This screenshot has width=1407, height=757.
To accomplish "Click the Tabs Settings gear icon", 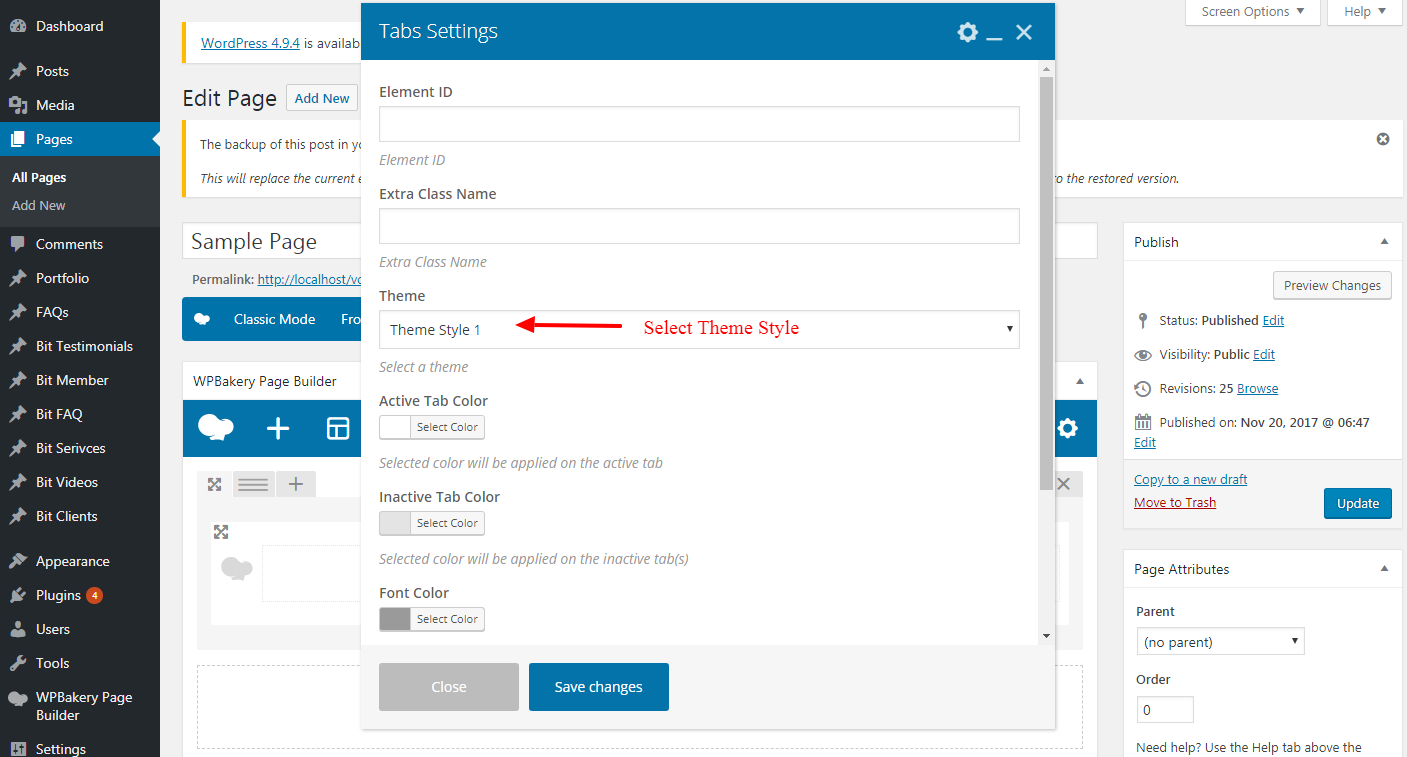I will coord(967,32).
